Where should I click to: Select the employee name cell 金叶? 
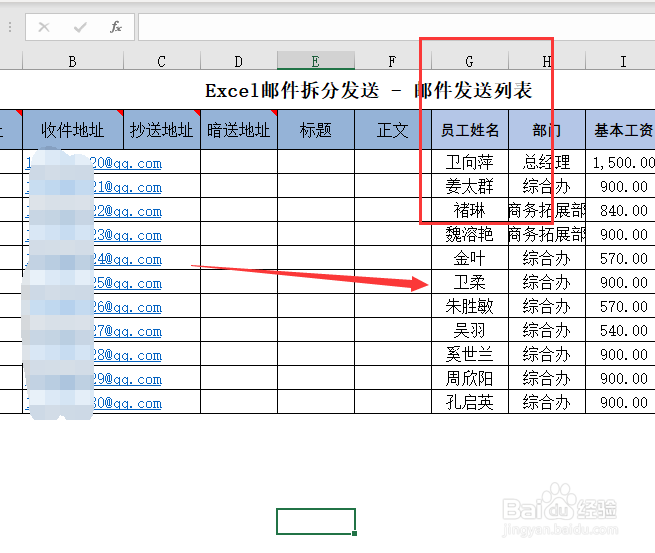(x=470, y=258)
